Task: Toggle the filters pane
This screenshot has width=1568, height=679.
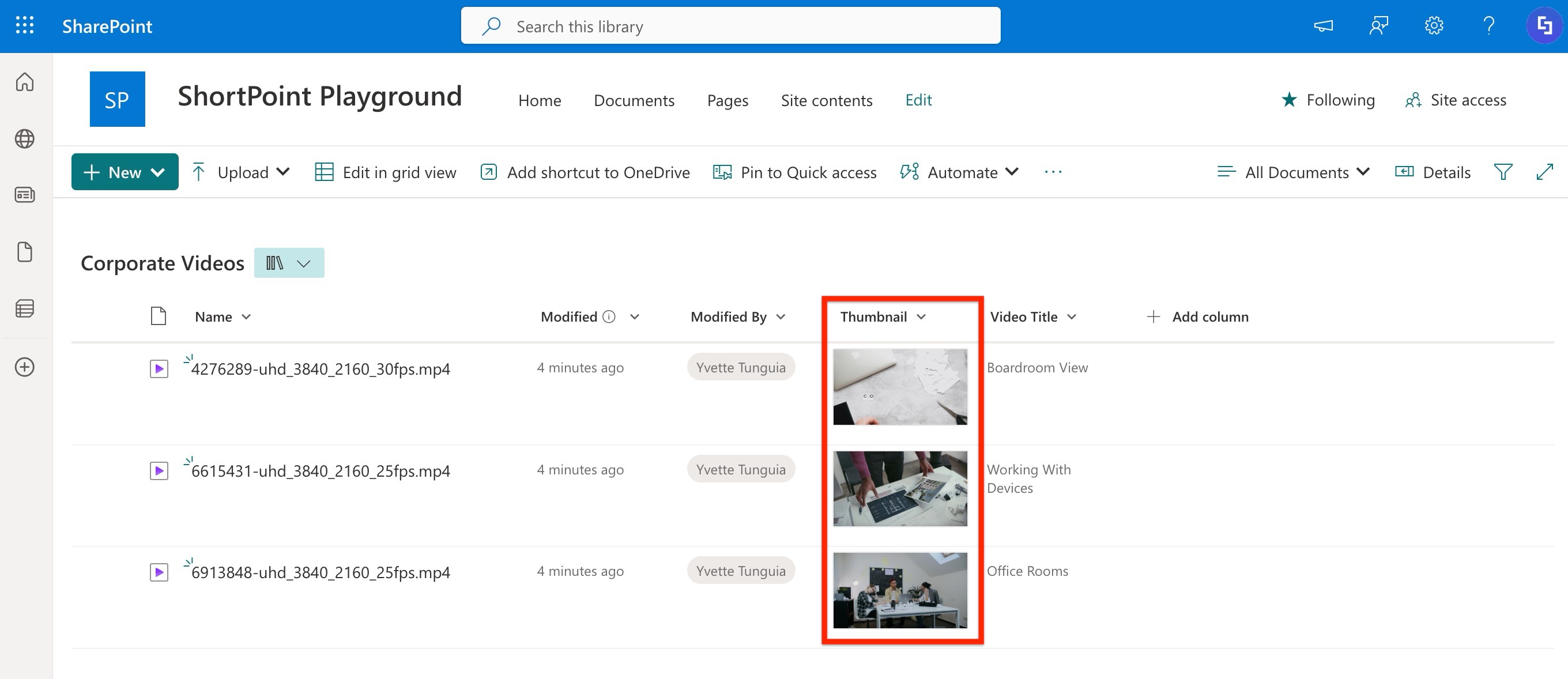Action: [1503, 172]
